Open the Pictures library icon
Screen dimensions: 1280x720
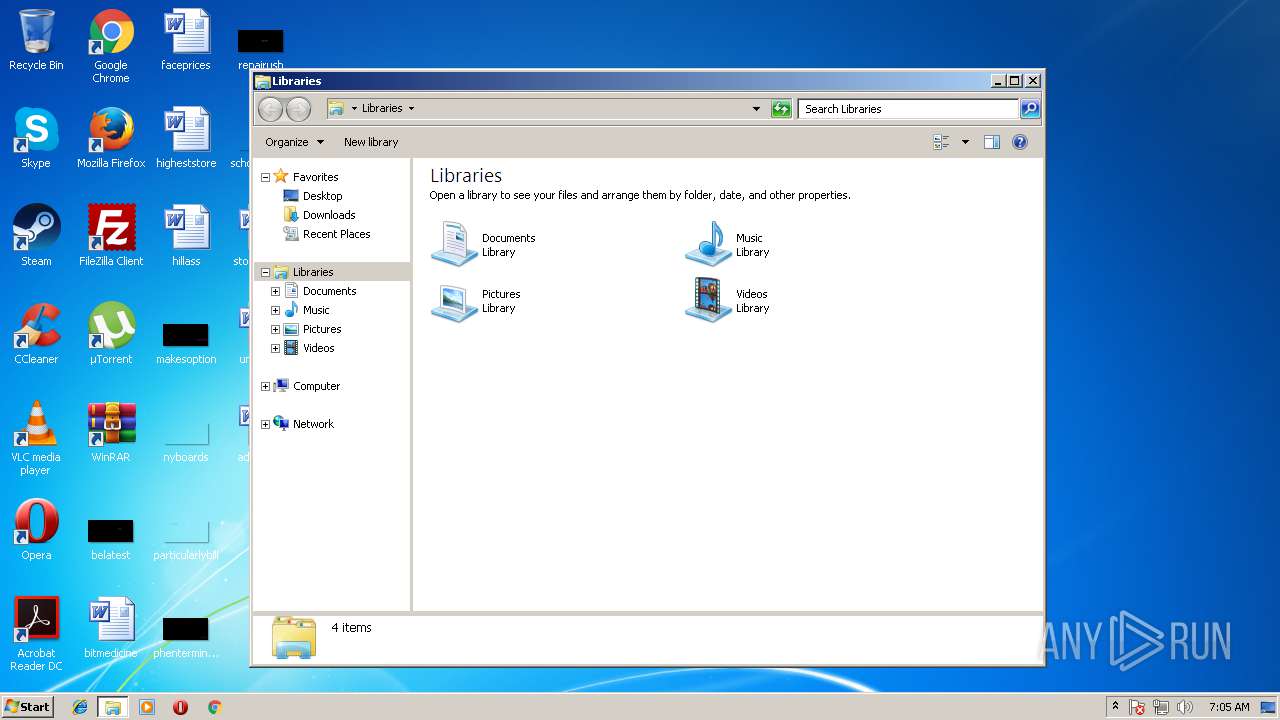[x=455, y=301]
